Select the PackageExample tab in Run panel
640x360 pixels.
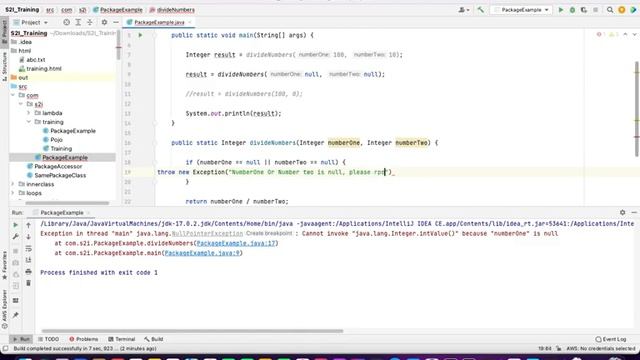(61, 213)
